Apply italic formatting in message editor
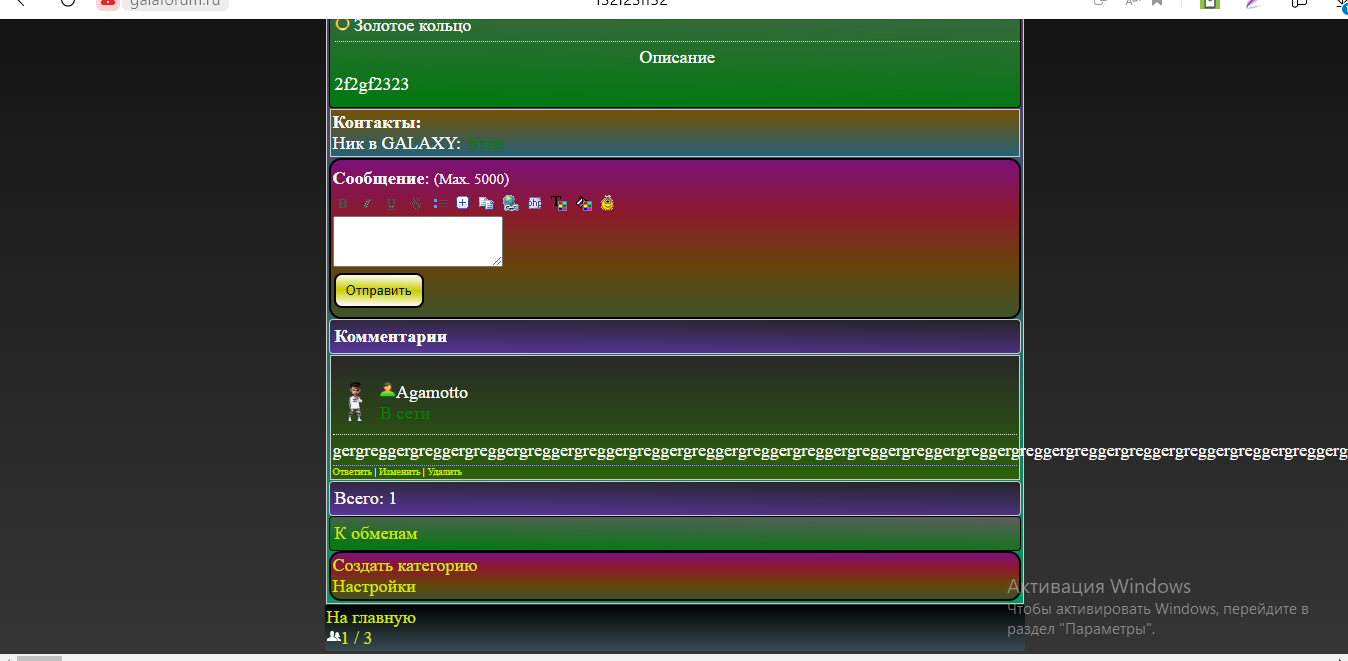Image resolution: width=1348 pixels, height=661 pixels. [367, 203]
